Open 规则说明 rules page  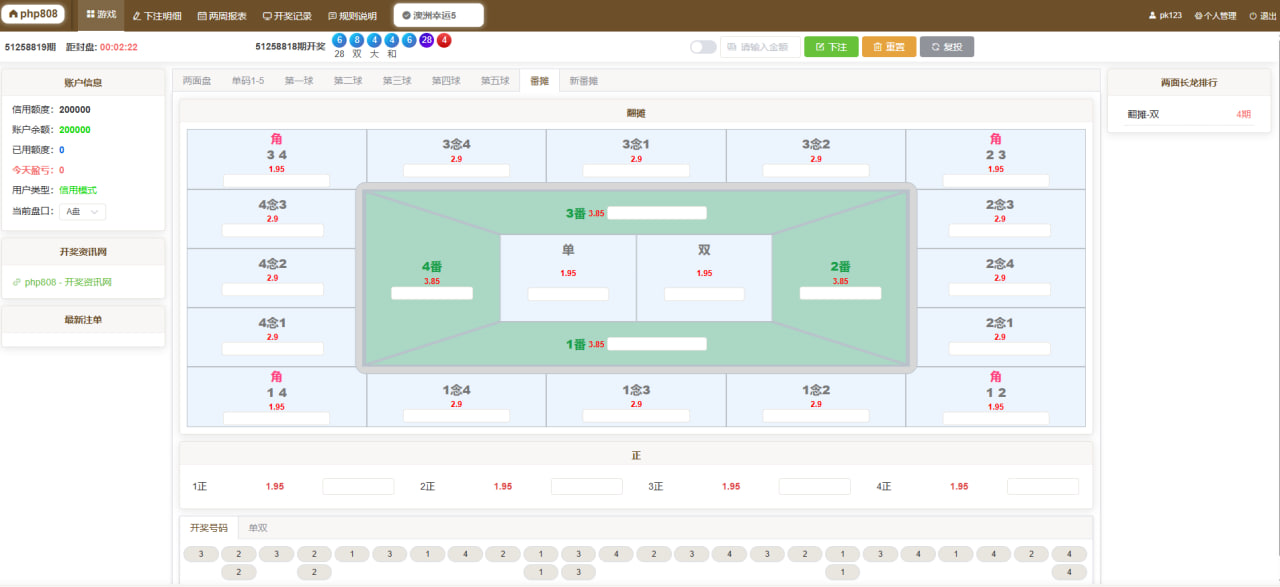point(352,16)
